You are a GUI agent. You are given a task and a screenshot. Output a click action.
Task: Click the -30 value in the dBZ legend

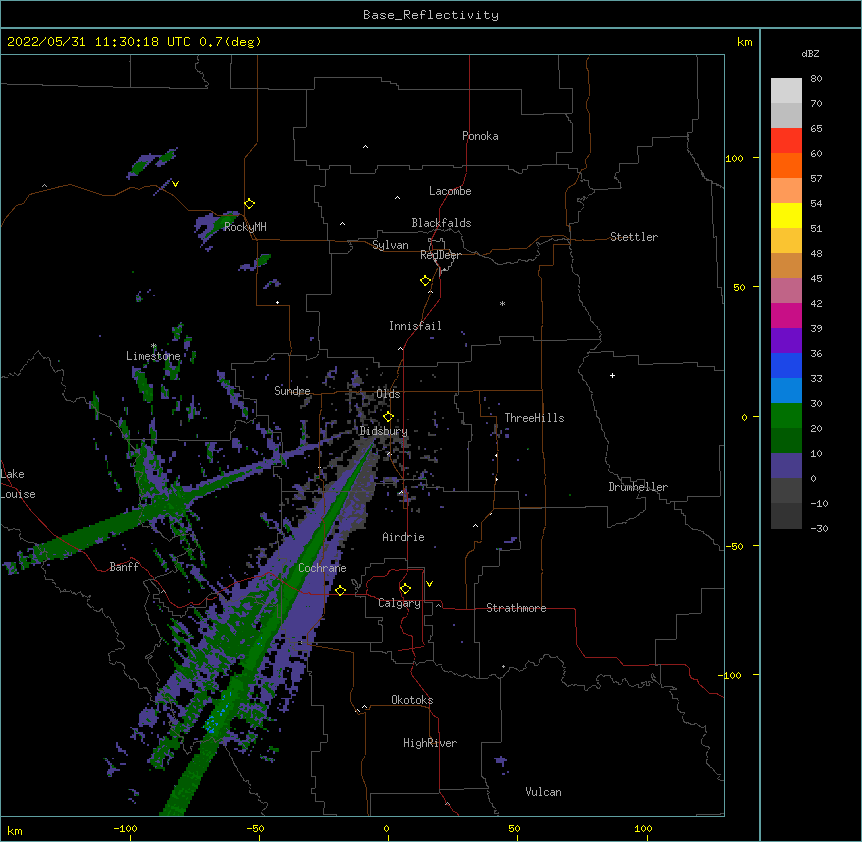[x=819, y=529]
